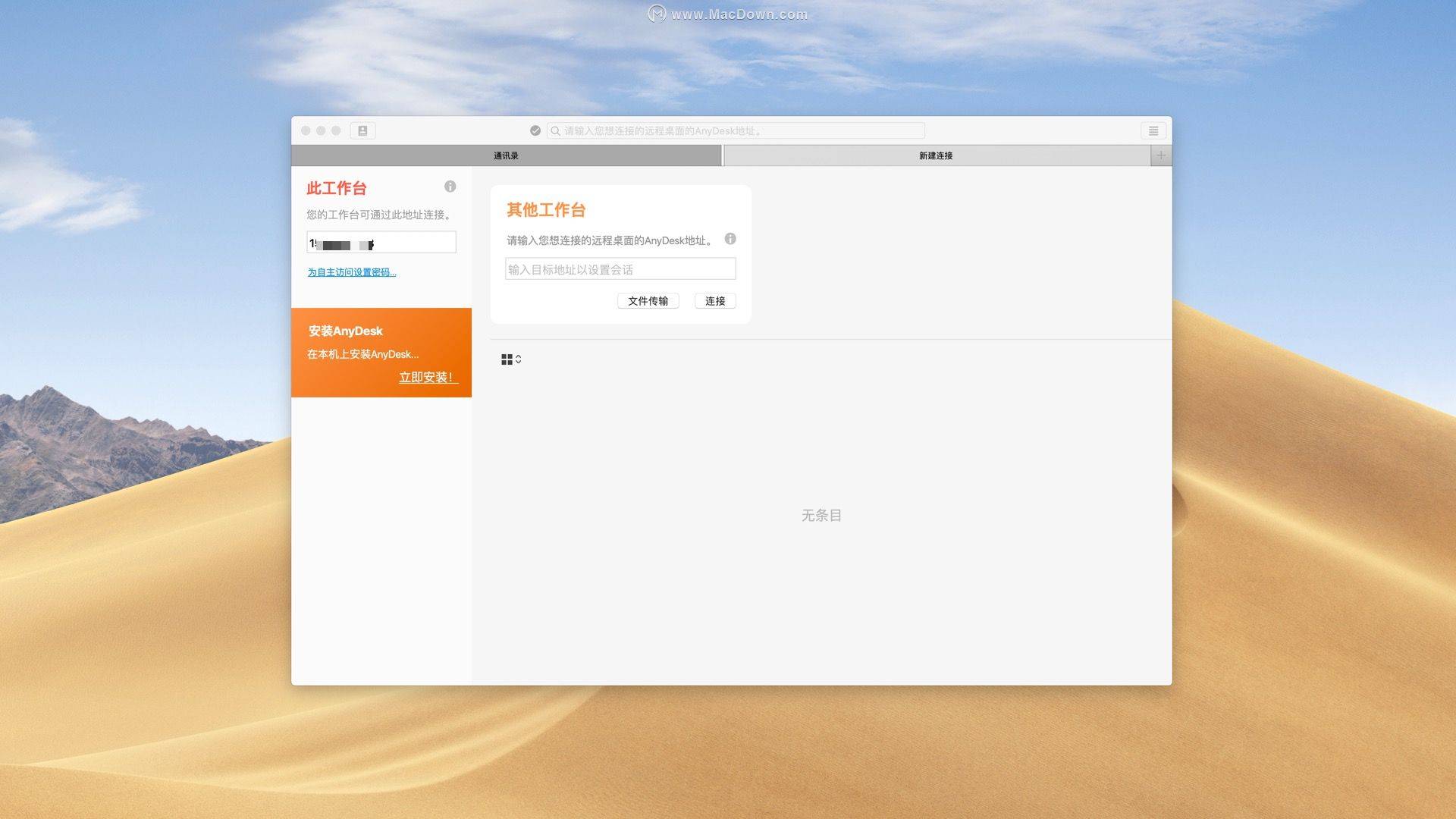Close the AnyDesk window
Screen dimensions: 1456x819
[x=306, y=130]
